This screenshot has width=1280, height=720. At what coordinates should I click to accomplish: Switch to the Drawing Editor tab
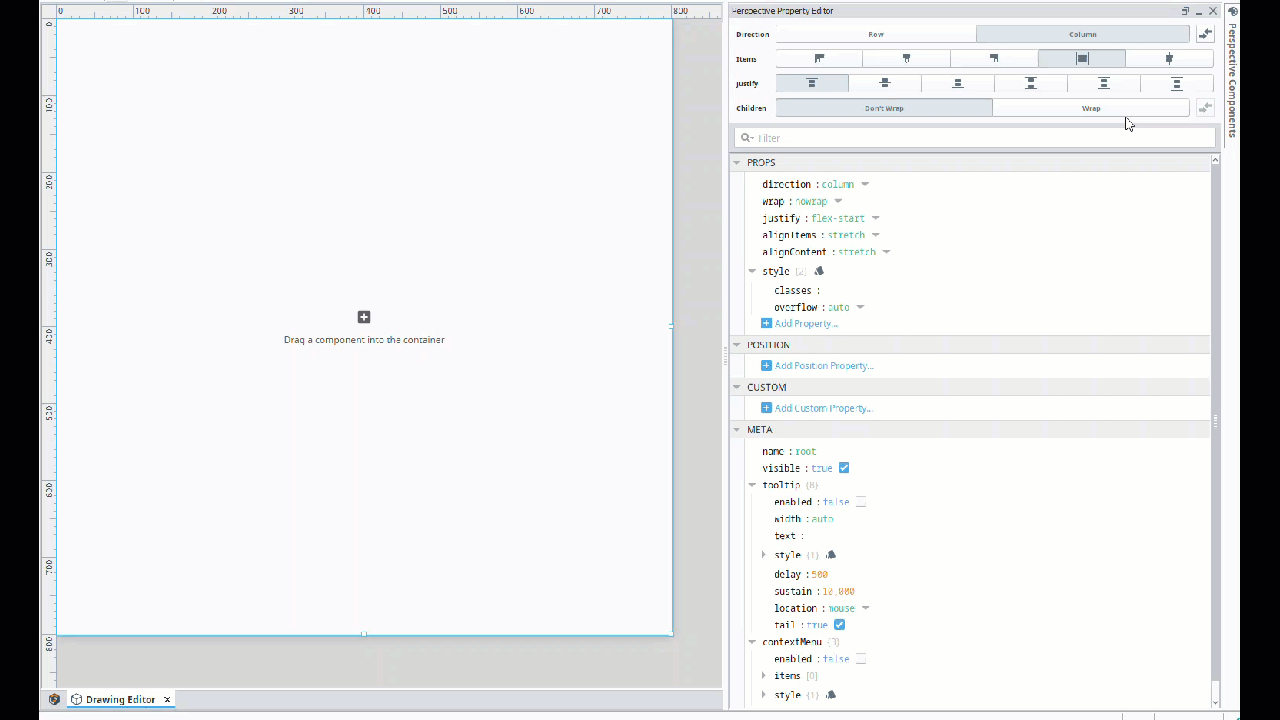coord(120,699)
